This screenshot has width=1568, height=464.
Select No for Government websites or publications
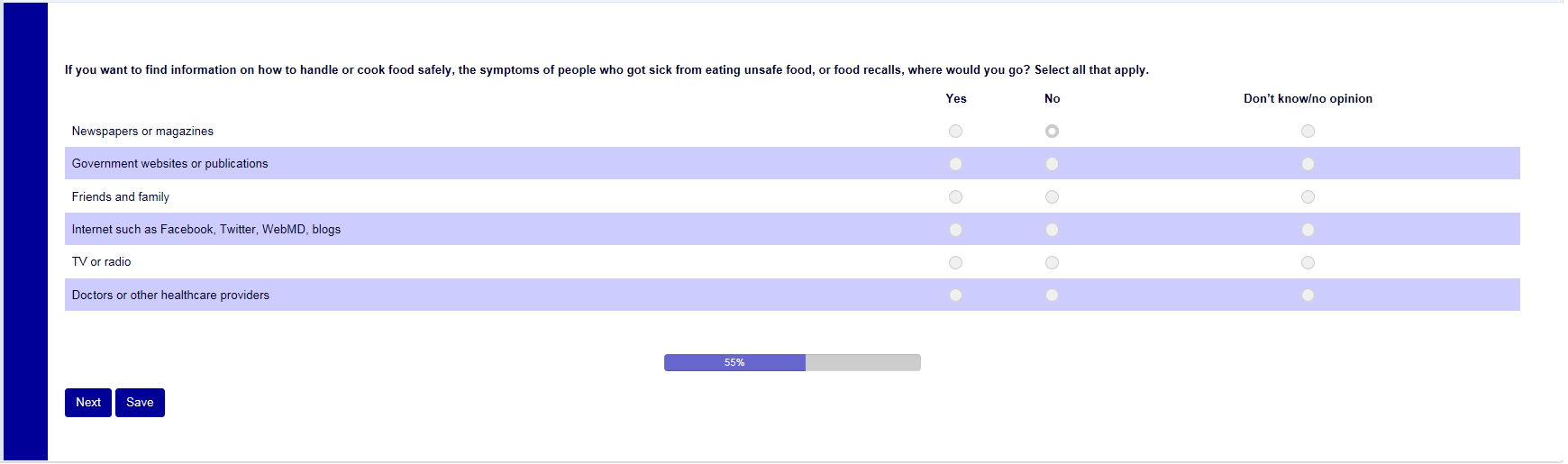[x=1052, y=164]
